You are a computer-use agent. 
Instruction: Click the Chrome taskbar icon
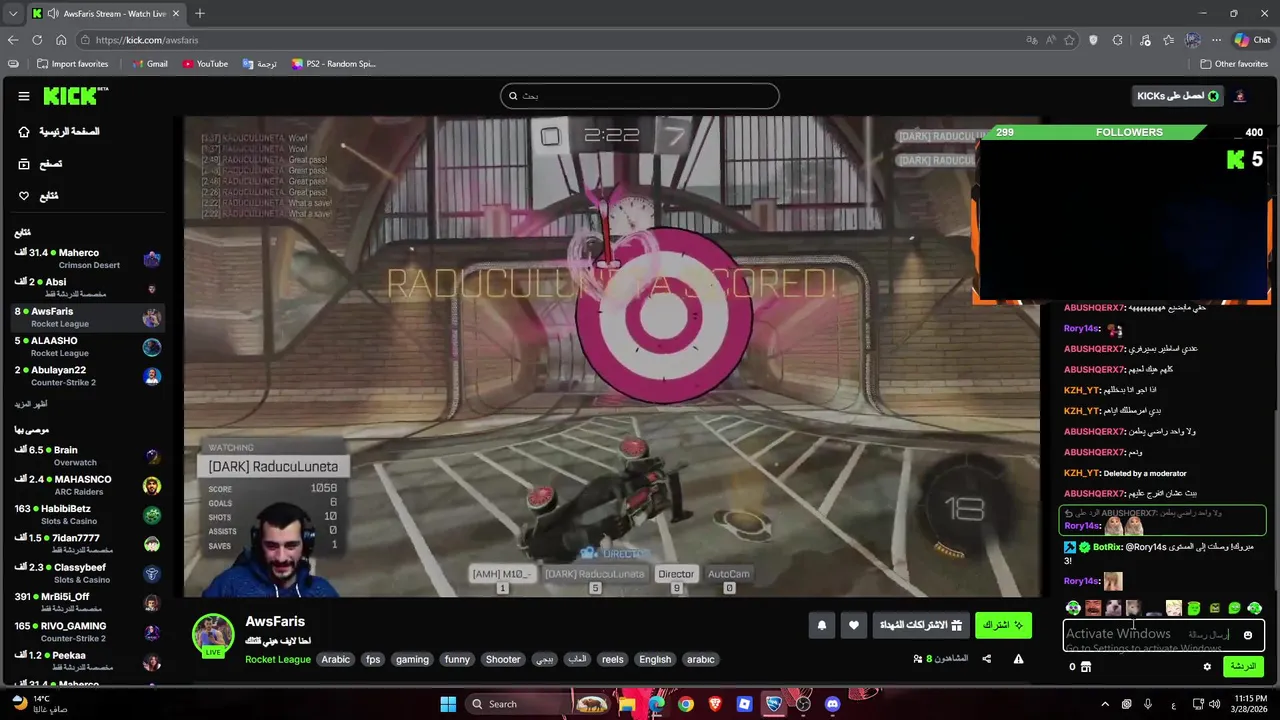685,704
